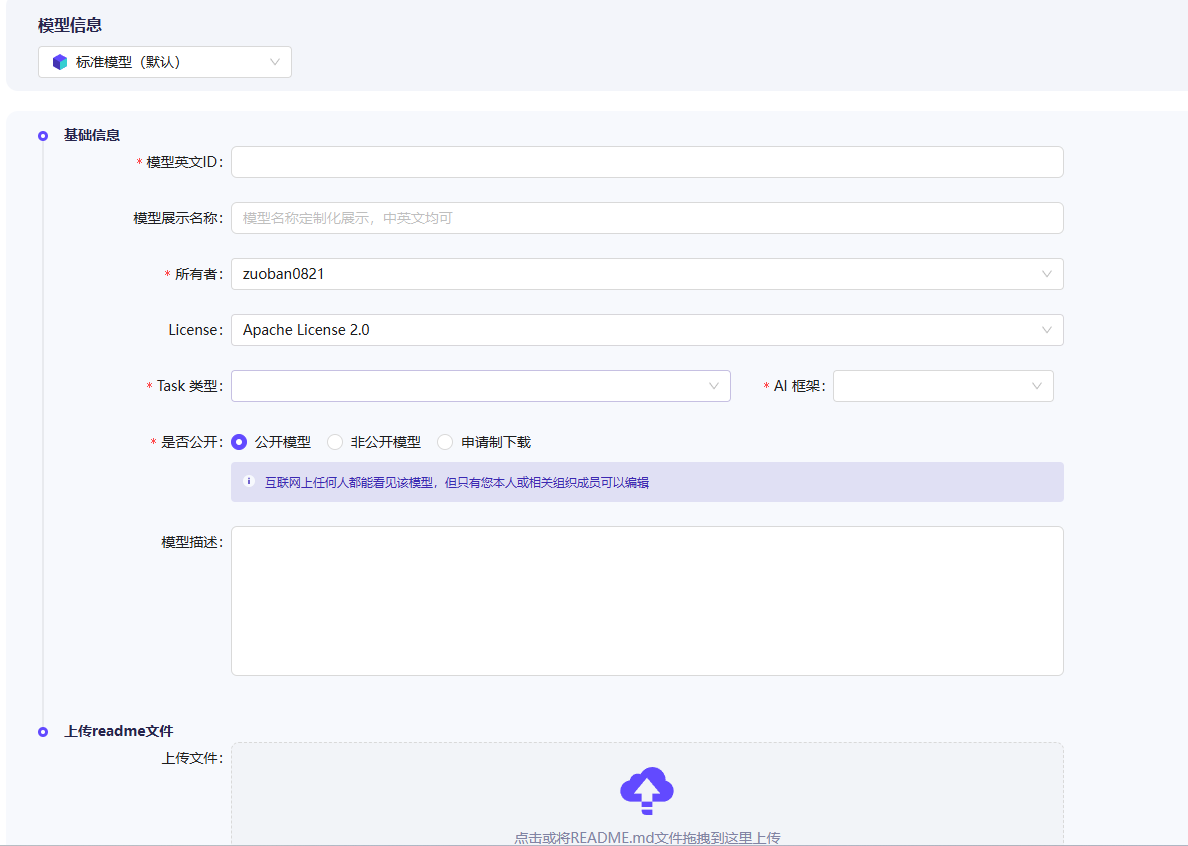Click the 基础信息 step circle marker
This screenshot has height=846, width=1188.
(43, 136)
